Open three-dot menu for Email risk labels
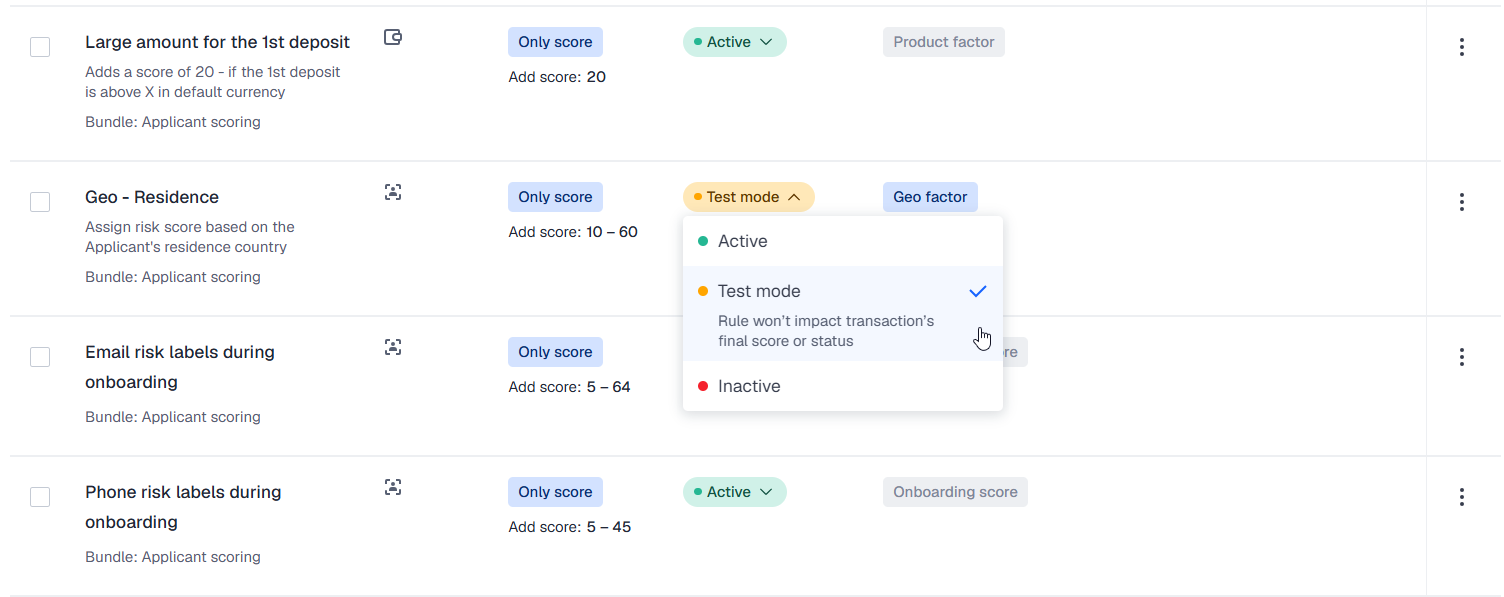The width and height of the screenshot is (1504, 597). [x=1461, y=357]
